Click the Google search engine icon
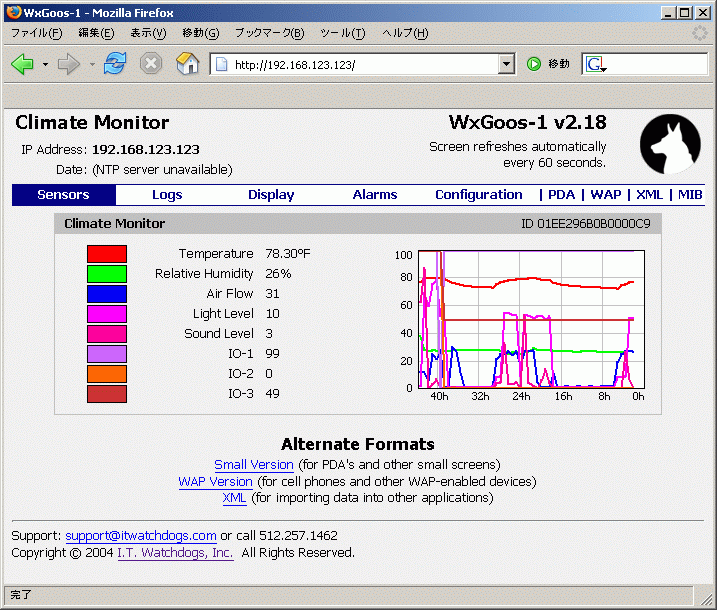The height and width of the screenshot is (610, 717). tap(595, 64)
